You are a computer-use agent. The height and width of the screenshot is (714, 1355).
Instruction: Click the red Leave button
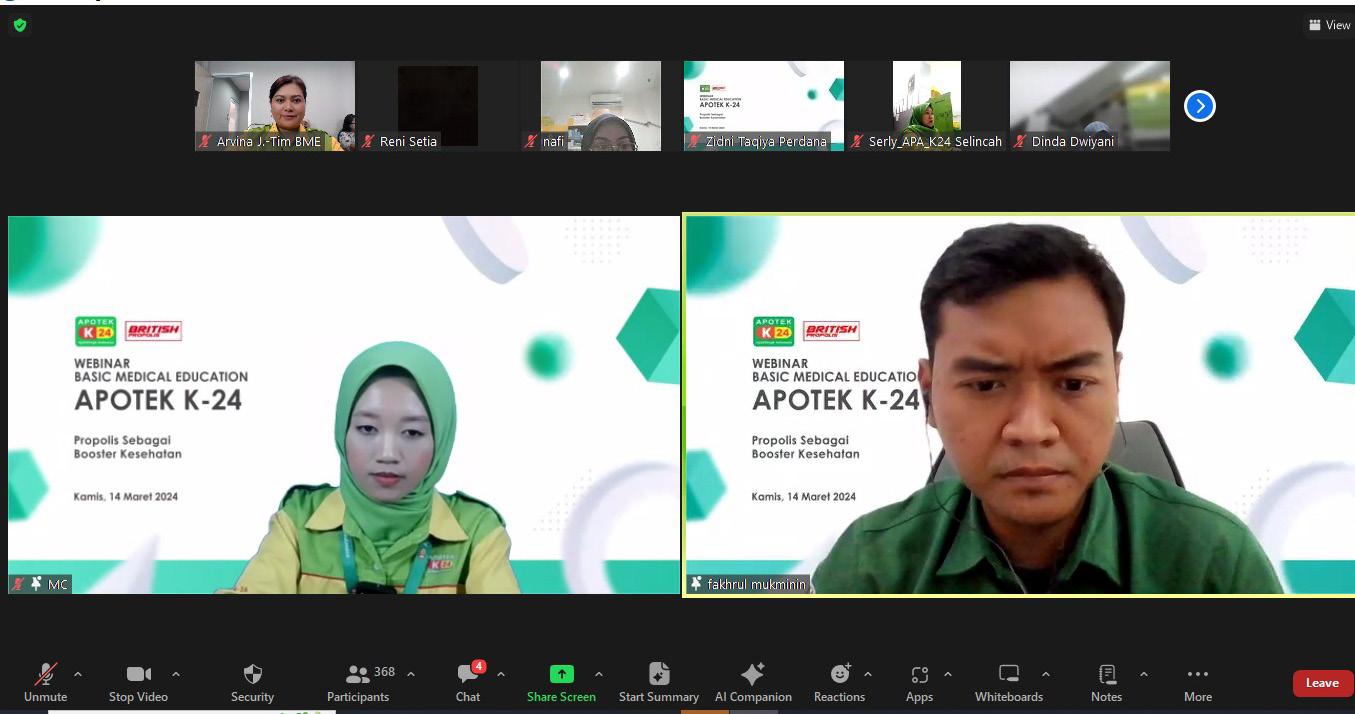click(1322, 683)
